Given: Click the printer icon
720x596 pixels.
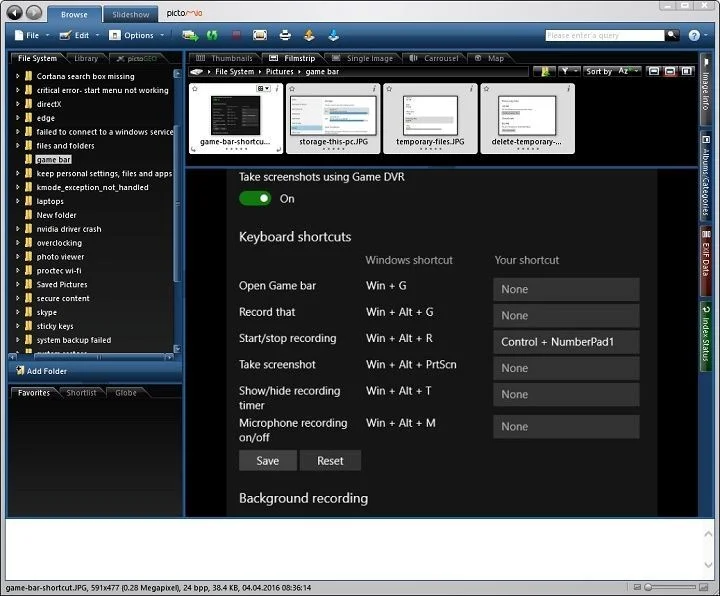Looking at the screenshot, I should tap(285, 35).
